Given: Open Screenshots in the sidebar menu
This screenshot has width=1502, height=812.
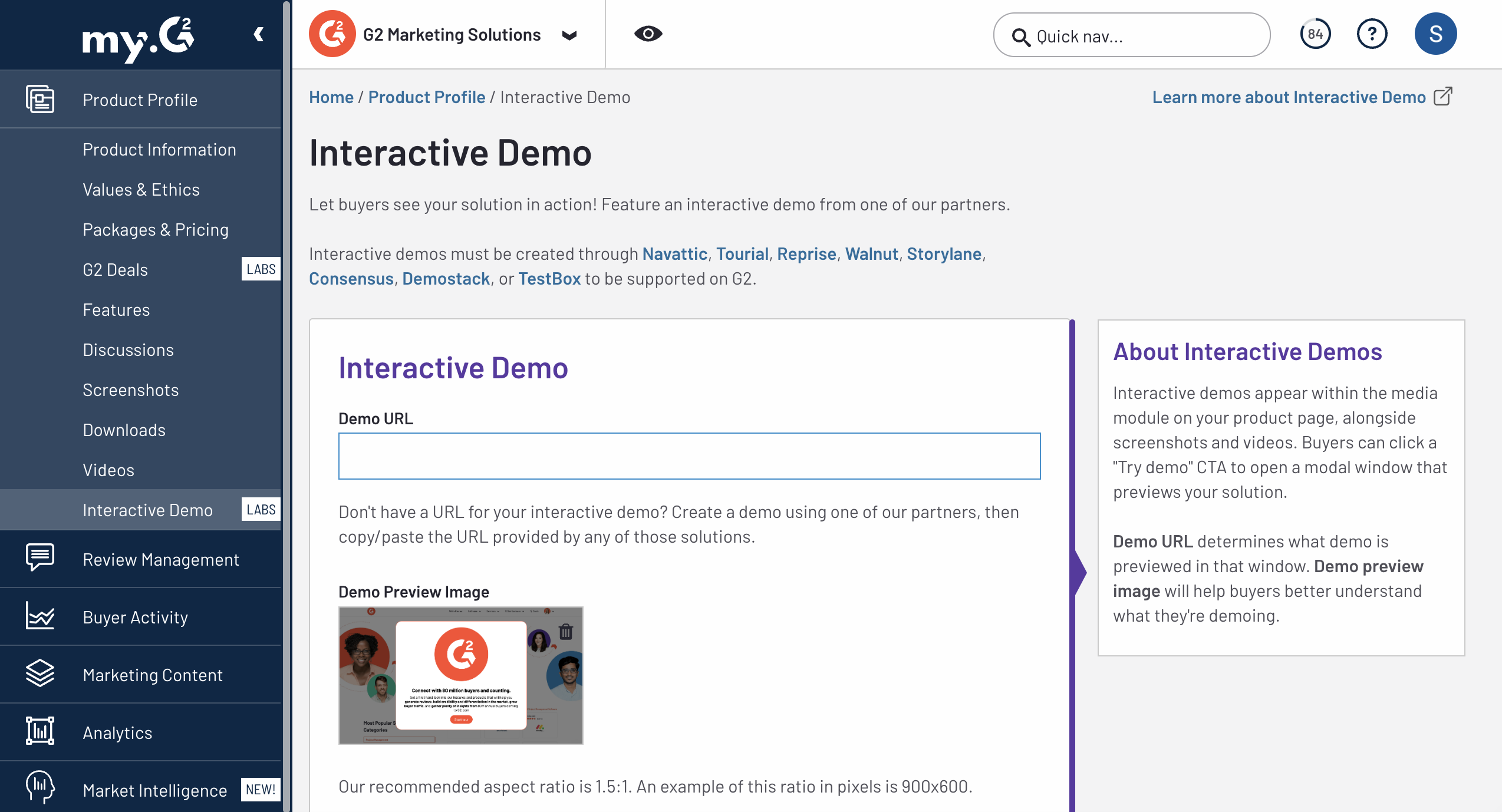Looking at the screenshot, I should pos(131,390).
